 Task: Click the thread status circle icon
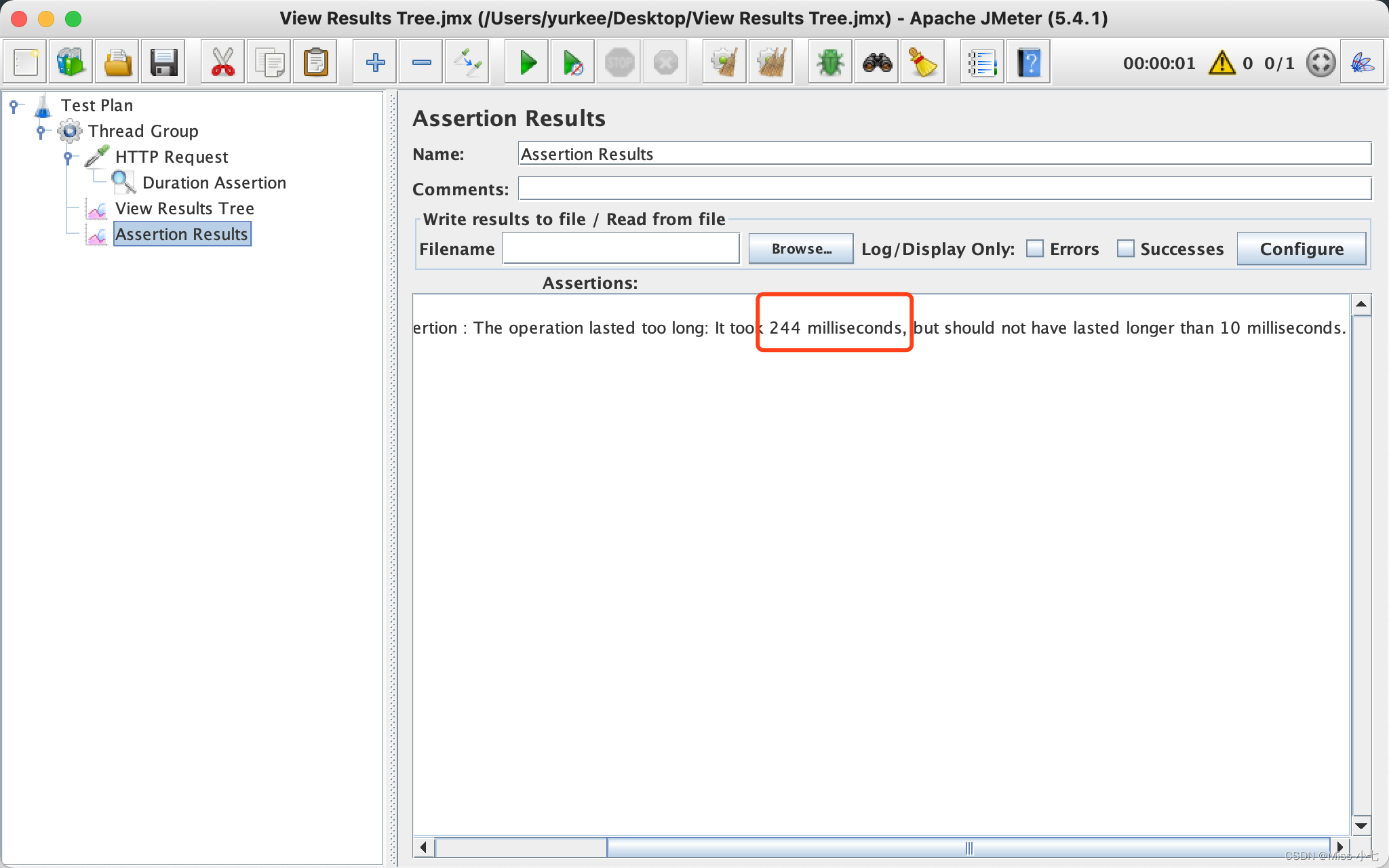click(x=1321, y=63)
